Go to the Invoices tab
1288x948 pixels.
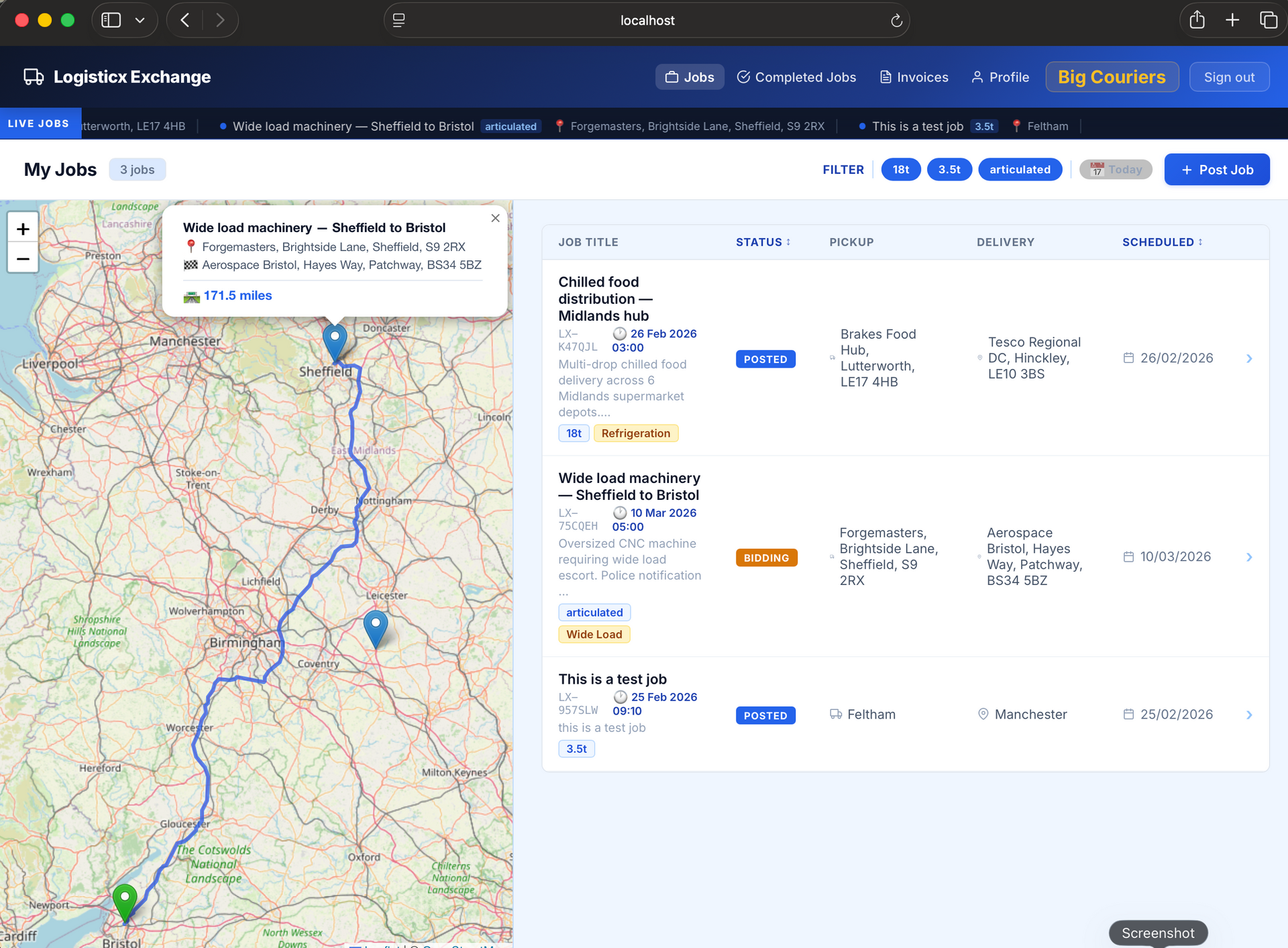[x=914, y=77]
